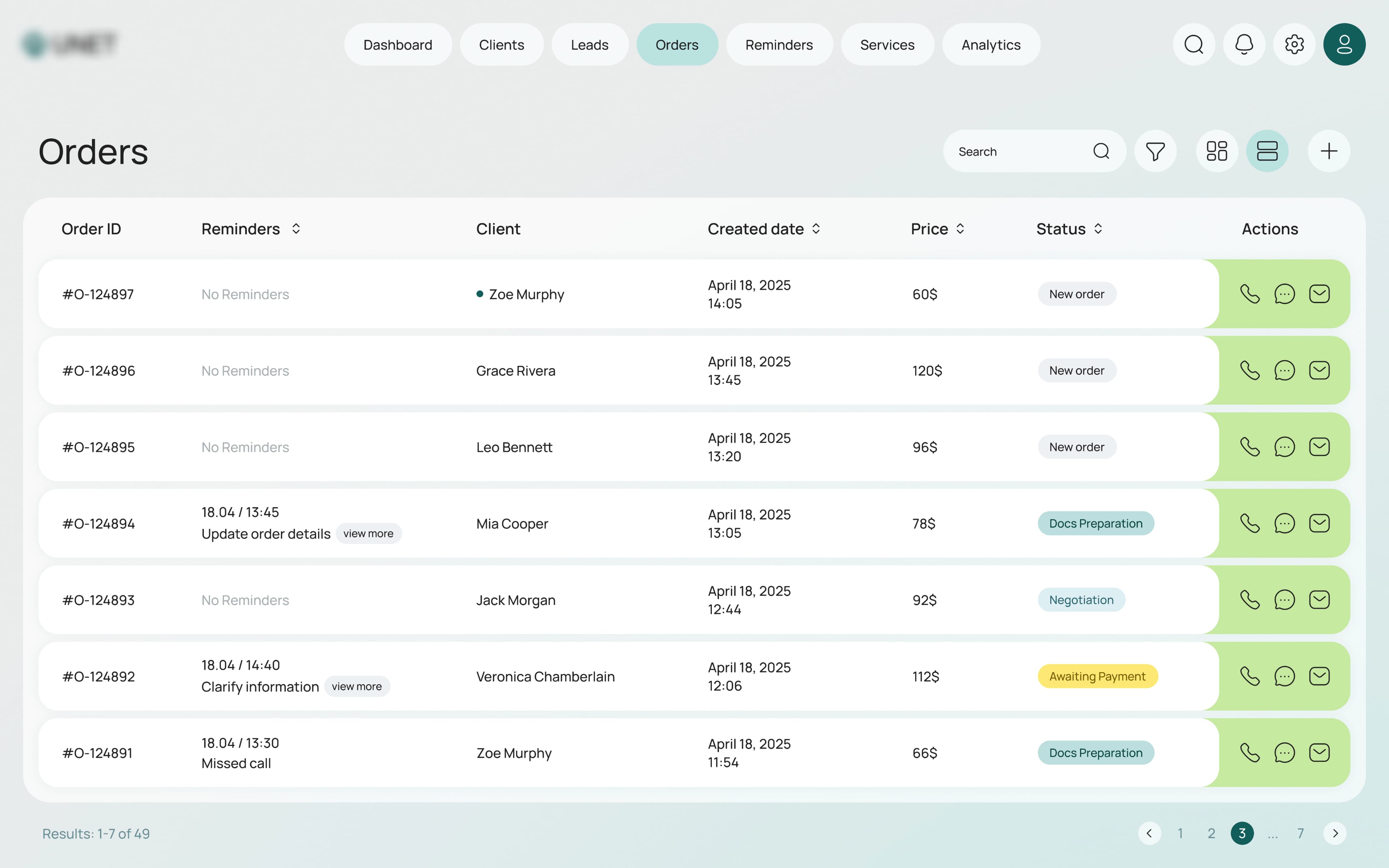
Task: Click the top bar search icon
Action: [1194, 44]
